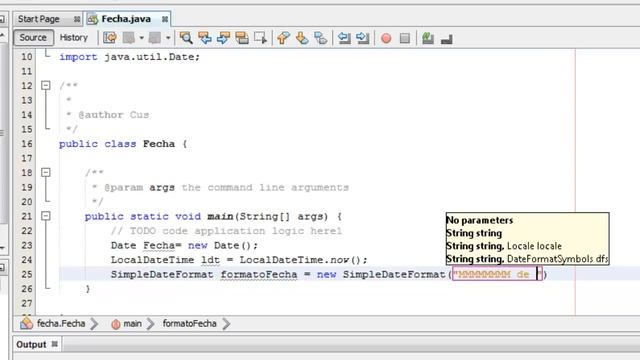Click 'import java.util.Date;' line
Screen dimensions: 640x360
click(130, 57)
